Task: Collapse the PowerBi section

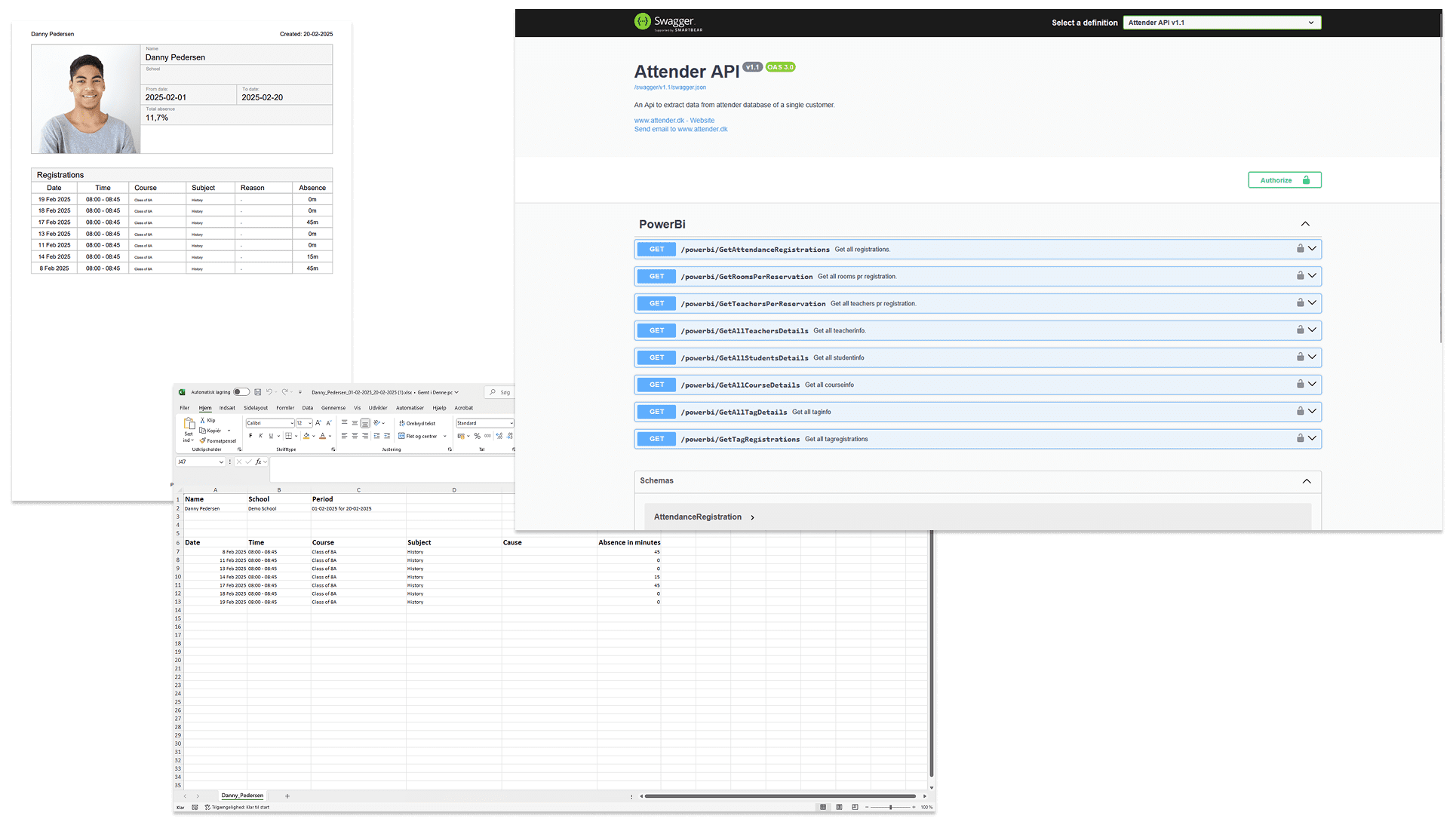Action: (x=1305, y=224)
